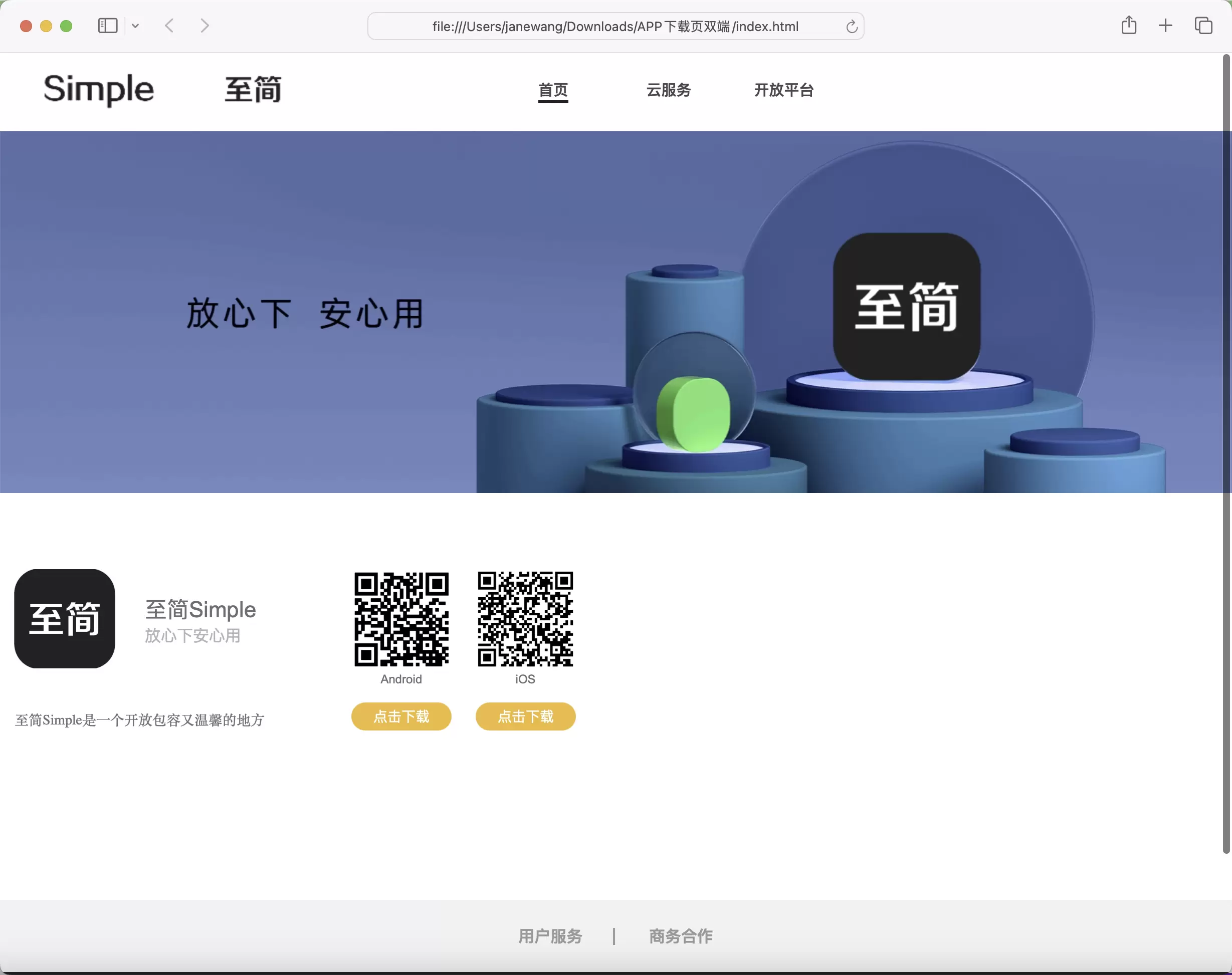Open the 云服务 navigation tab

click(669, 90)
